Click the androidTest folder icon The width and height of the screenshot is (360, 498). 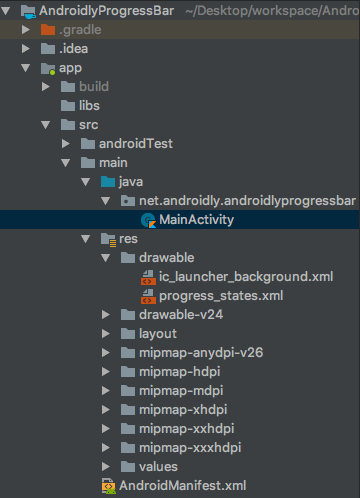pyautogui.click(x=88, y=144)
